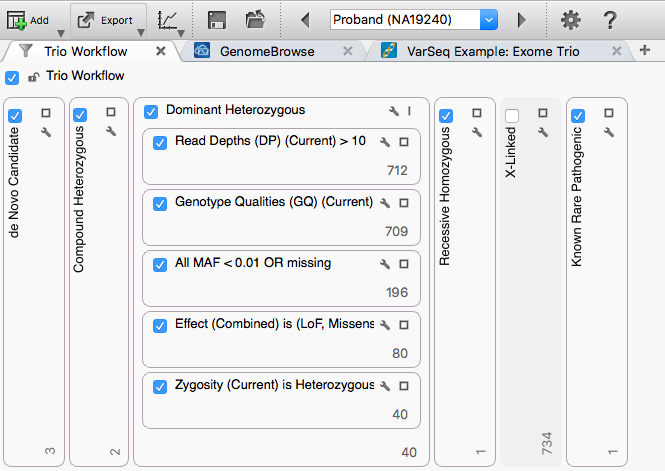Open Known Rare Pathogenic wrench settings
Image resolution: width=665 pixels, height=471 pixels.
tap(609, 132)
